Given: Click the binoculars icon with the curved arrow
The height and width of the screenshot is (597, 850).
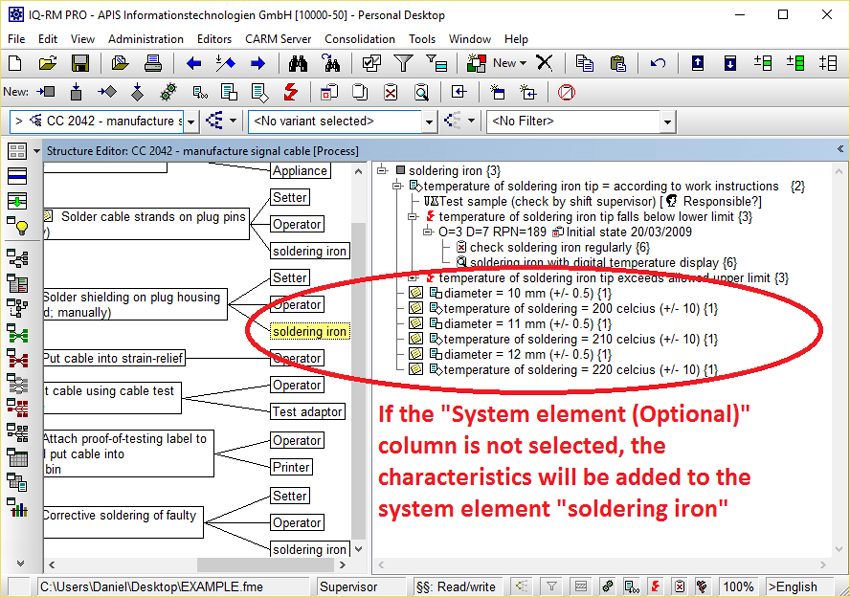Looking at the screenshot, I should pos(330,63).
